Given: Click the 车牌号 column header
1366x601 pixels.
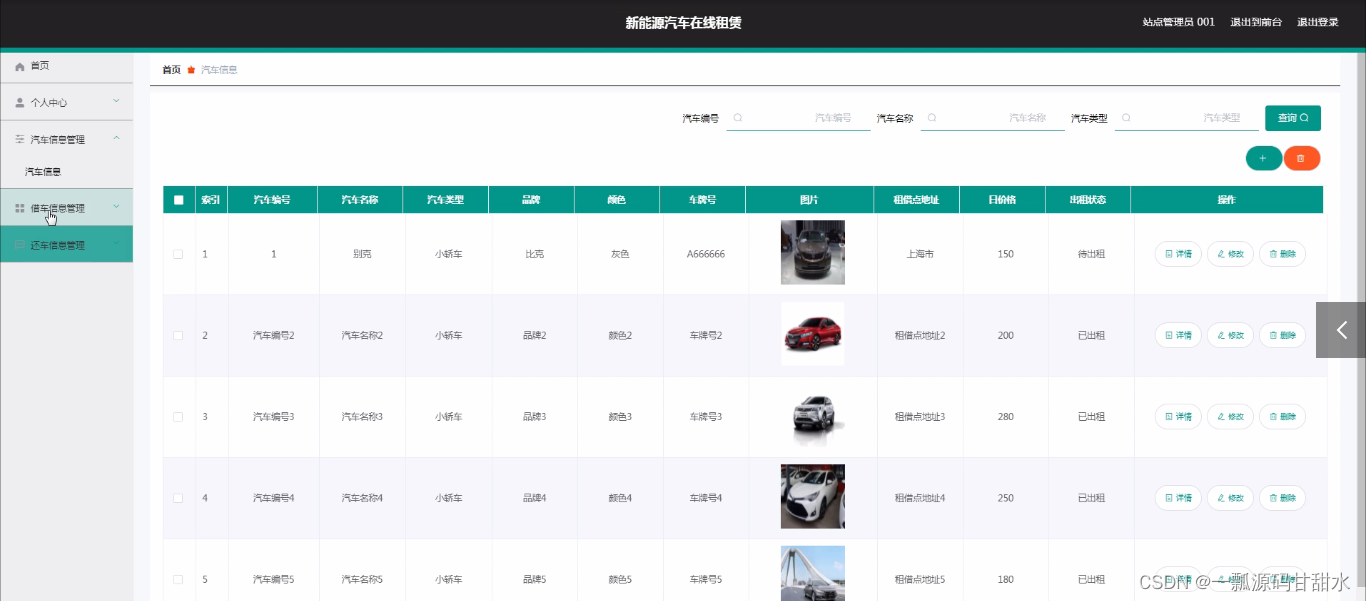Looking at the screenshot, I should point(703,200).
